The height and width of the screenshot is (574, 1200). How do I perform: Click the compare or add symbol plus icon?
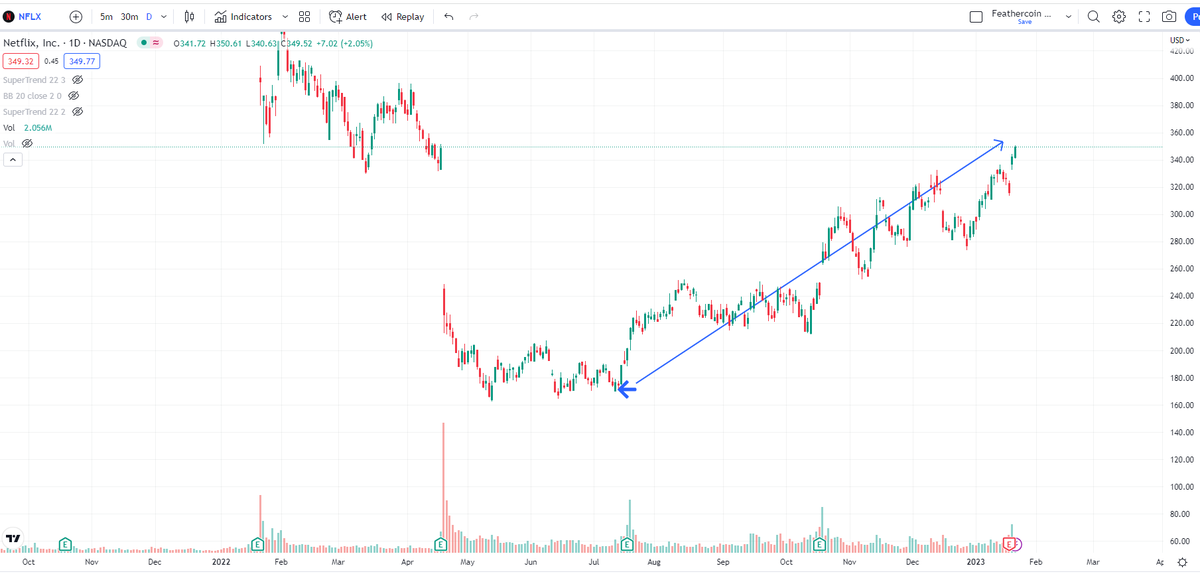point(76,16)
